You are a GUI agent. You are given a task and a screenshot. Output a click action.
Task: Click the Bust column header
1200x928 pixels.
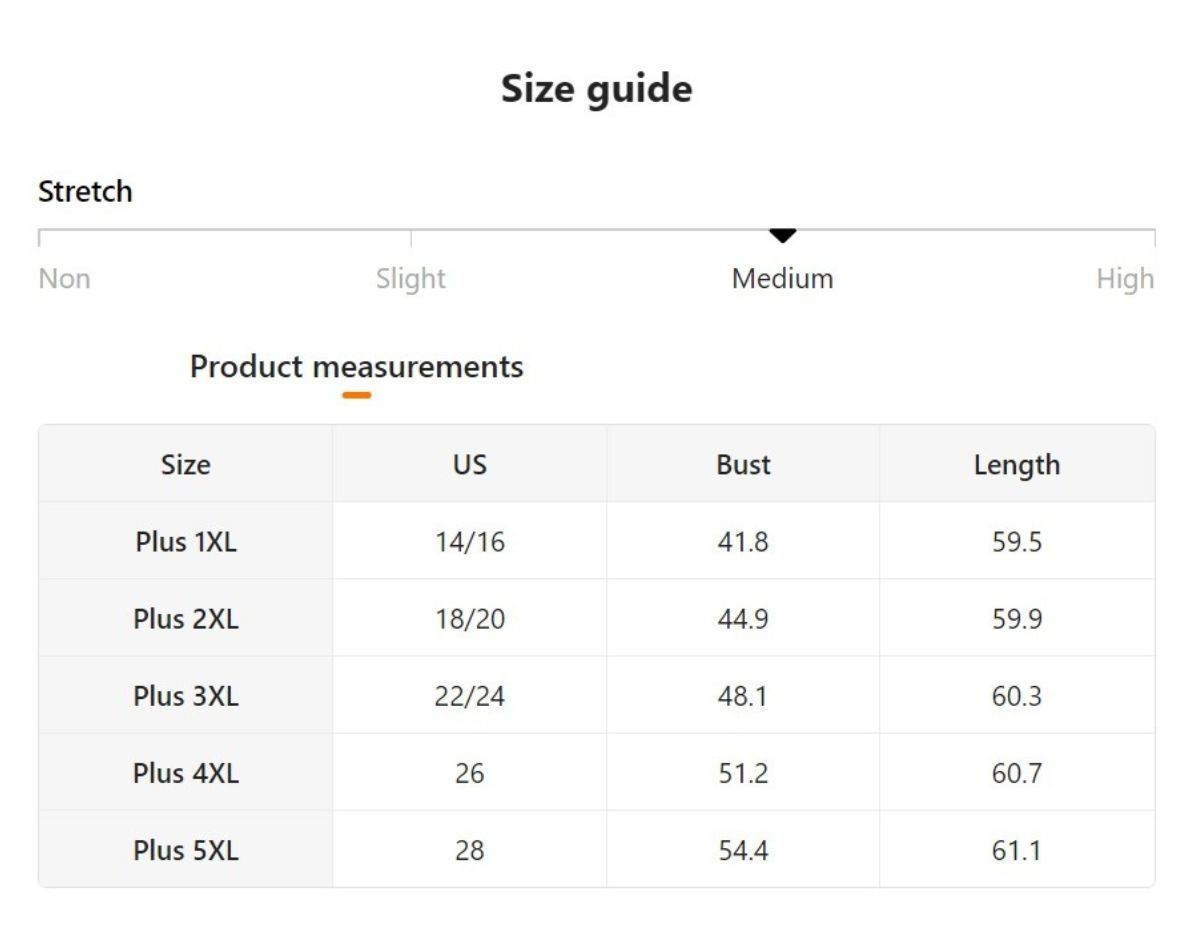[743, 465]
